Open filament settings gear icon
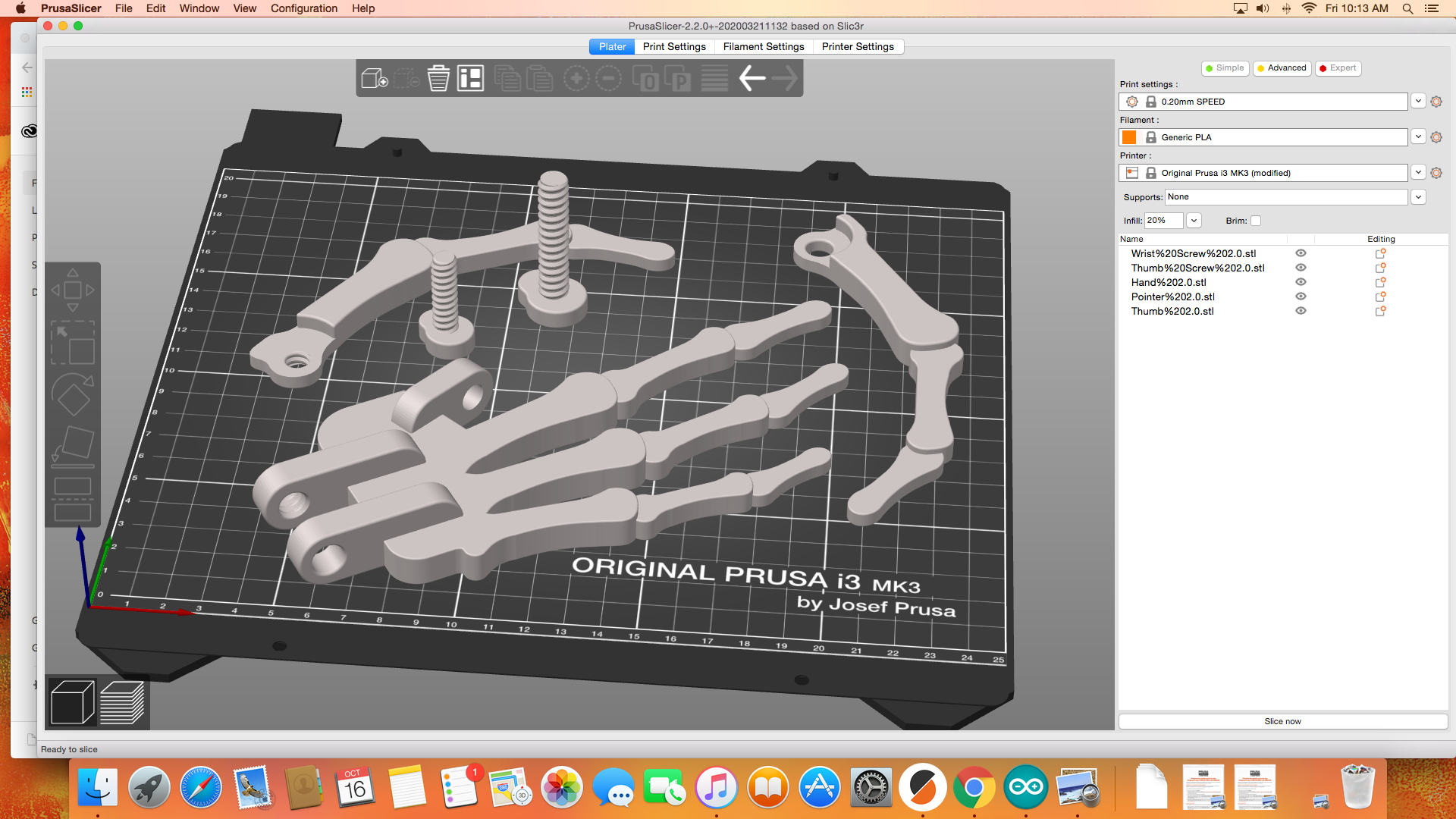 point(1436,137)
